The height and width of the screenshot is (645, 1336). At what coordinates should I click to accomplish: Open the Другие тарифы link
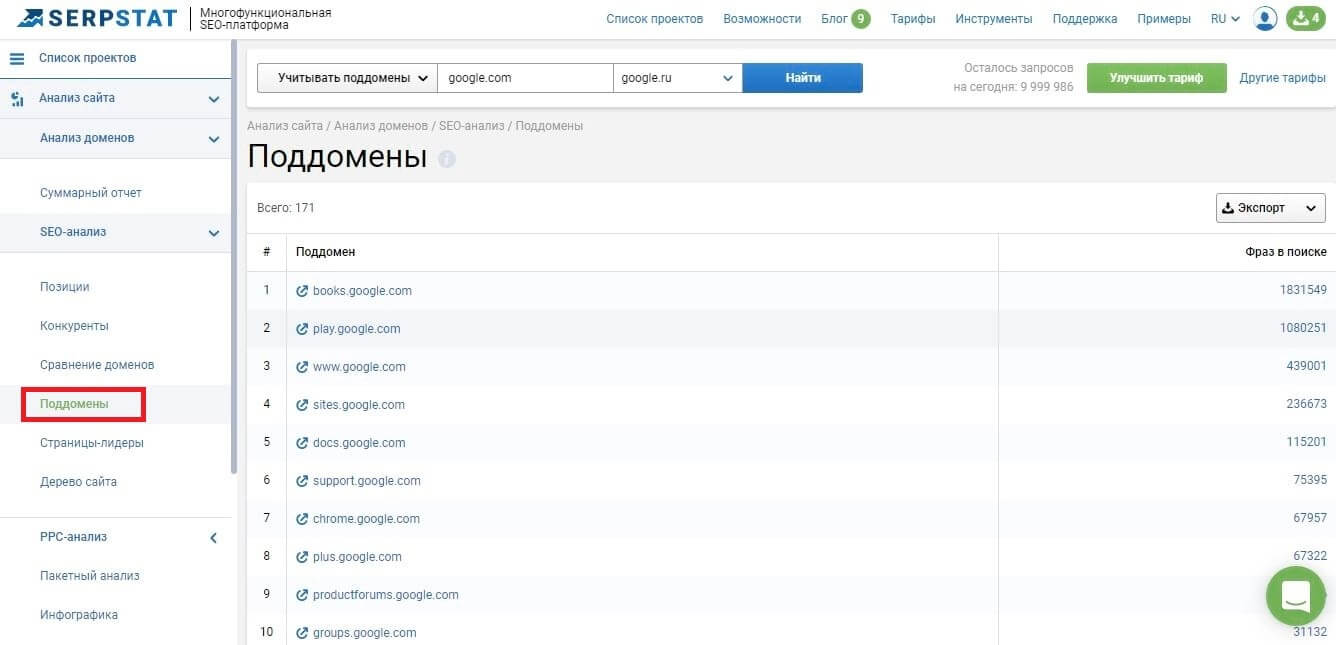click(x=1283, y=78)
